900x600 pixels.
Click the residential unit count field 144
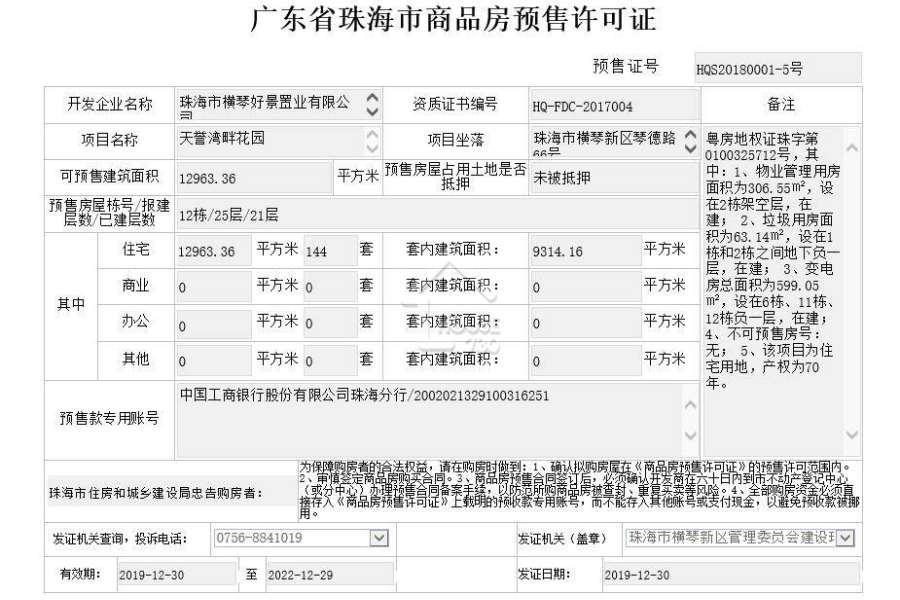tap(330, 250)
